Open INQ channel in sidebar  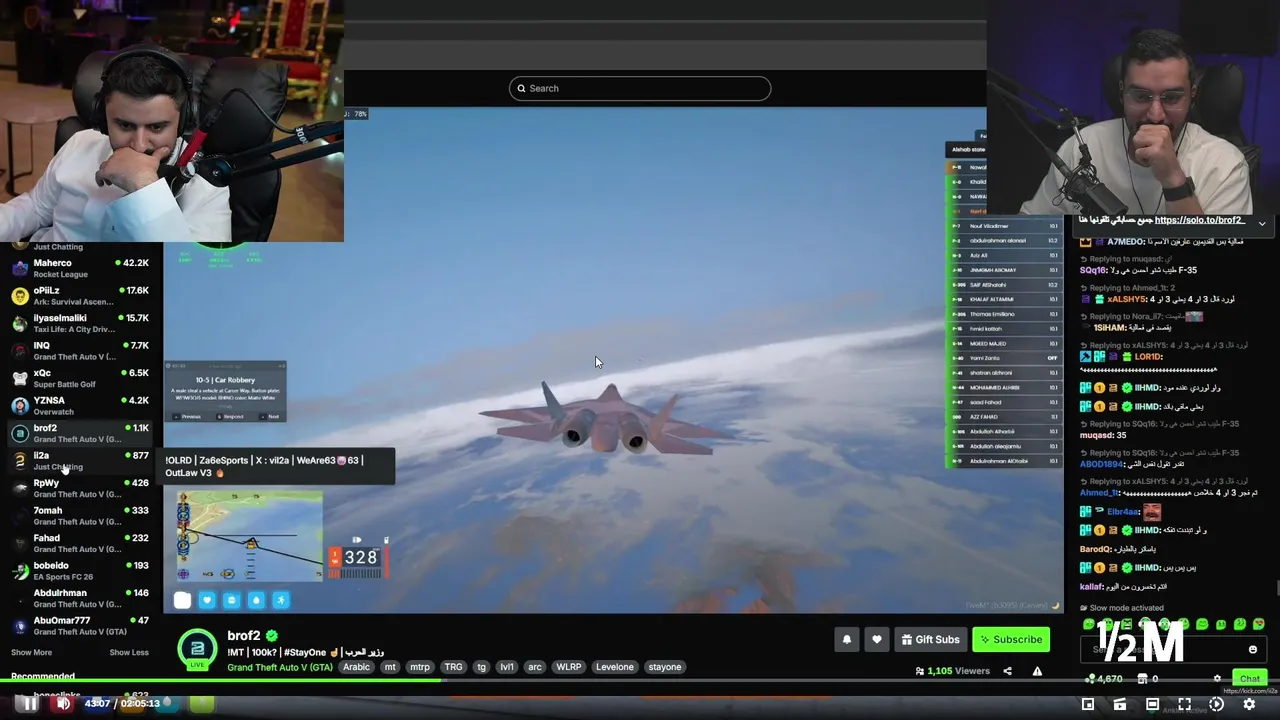tap(80, 351)
